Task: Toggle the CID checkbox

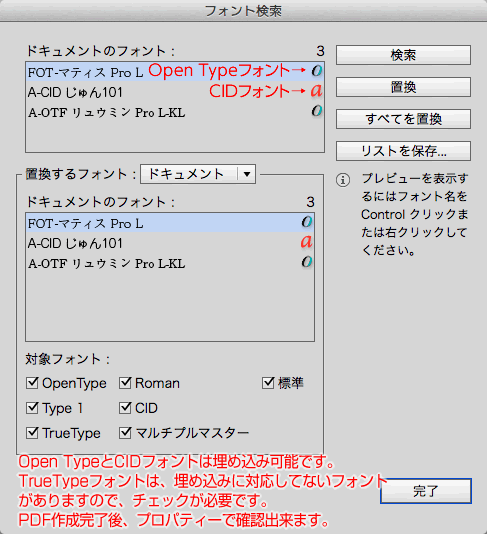Action: (125, 408)
